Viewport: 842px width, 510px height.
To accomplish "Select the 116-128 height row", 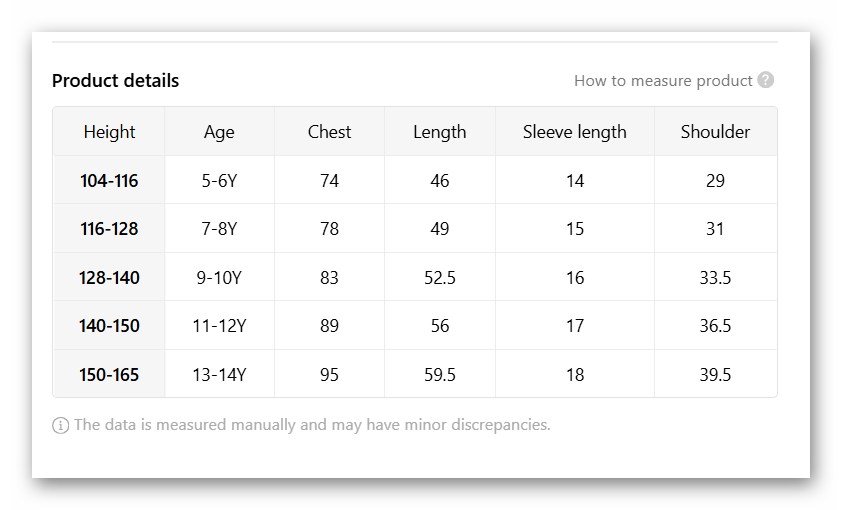I will (109, 229).
